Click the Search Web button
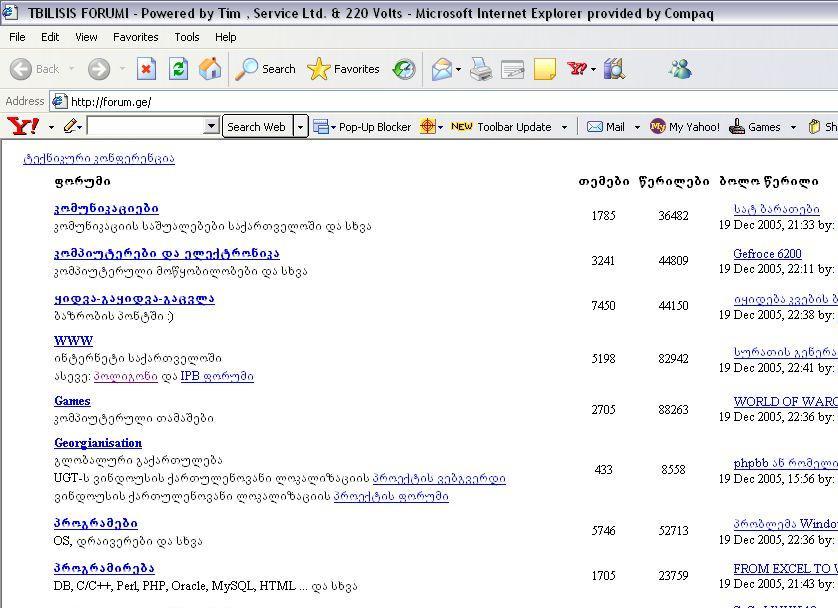Viewport: 838px width, 608px height. pos(256,127)
